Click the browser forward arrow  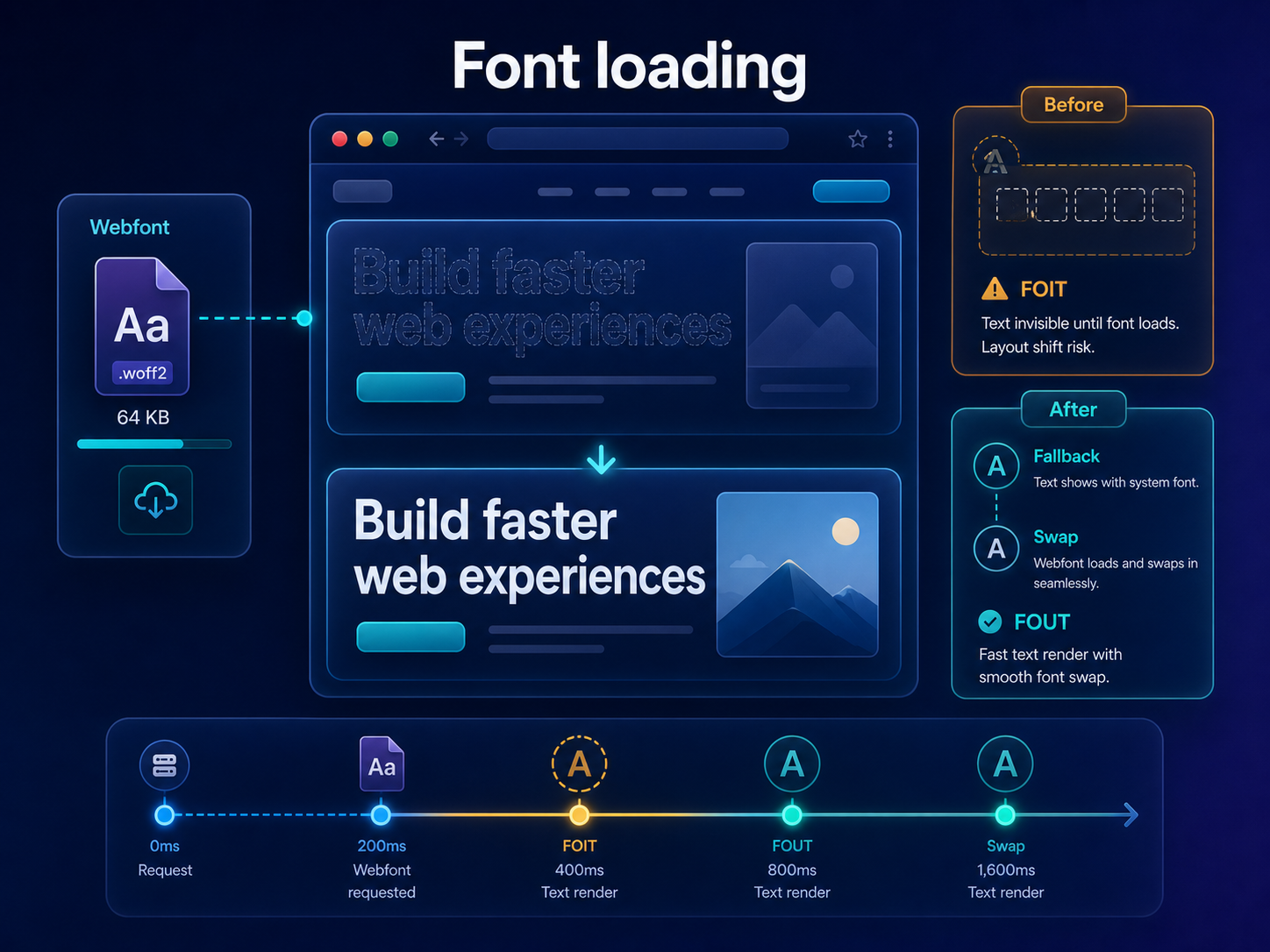click(x=461, y=139)
